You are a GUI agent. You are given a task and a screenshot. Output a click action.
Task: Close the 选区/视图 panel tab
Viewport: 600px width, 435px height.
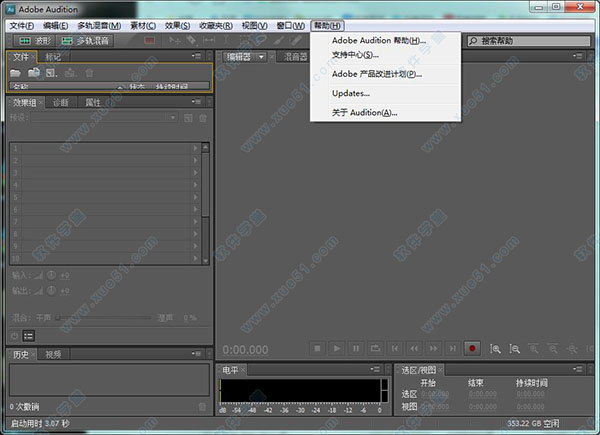(440, 370)
